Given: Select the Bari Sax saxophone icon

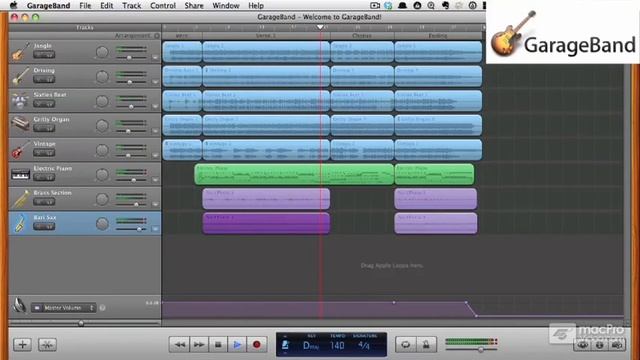Looking at the screenshot, I should point(20,223).
